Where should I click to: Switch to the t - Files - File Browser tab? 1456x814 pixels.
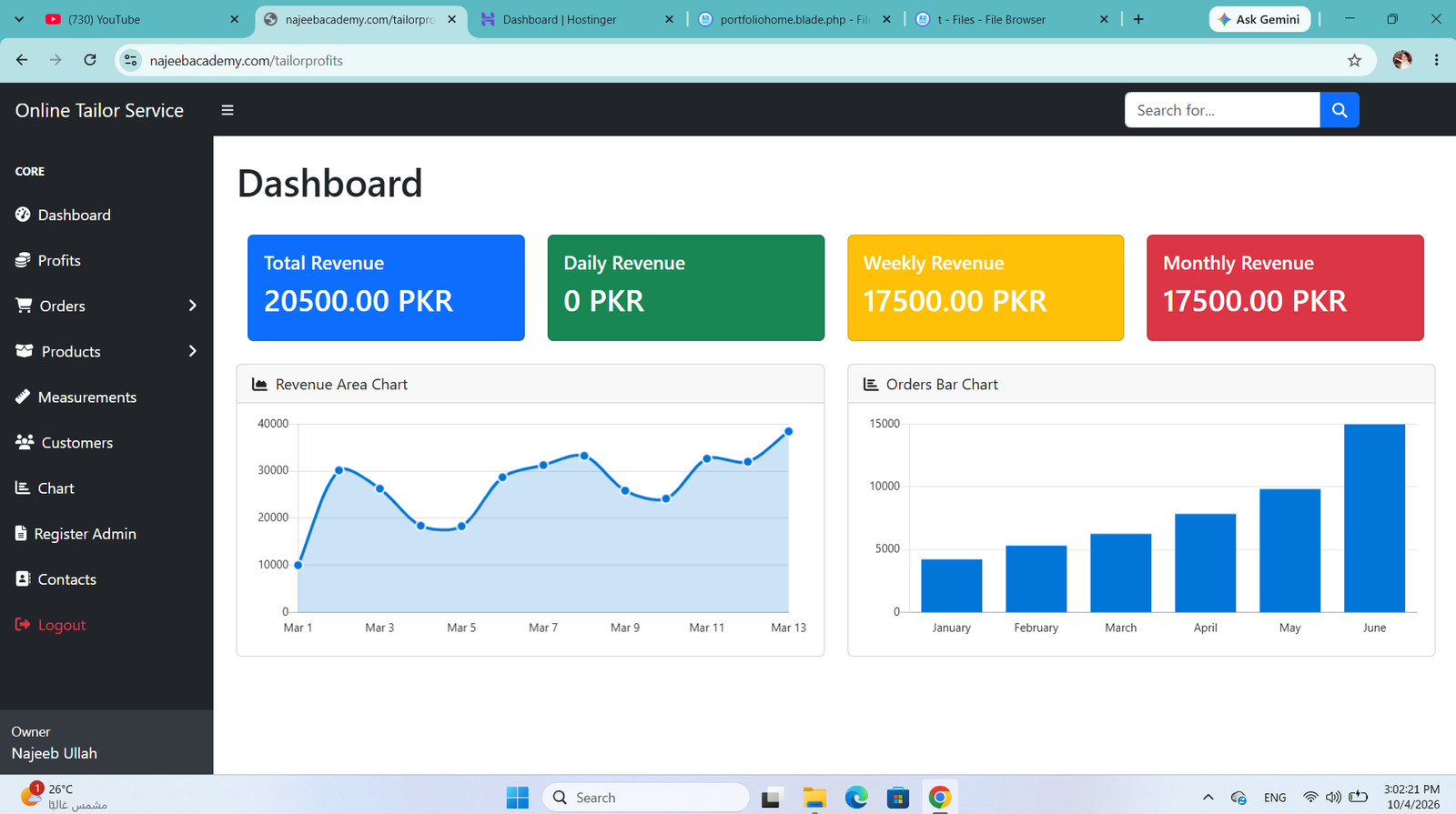tap(1012, 19)
